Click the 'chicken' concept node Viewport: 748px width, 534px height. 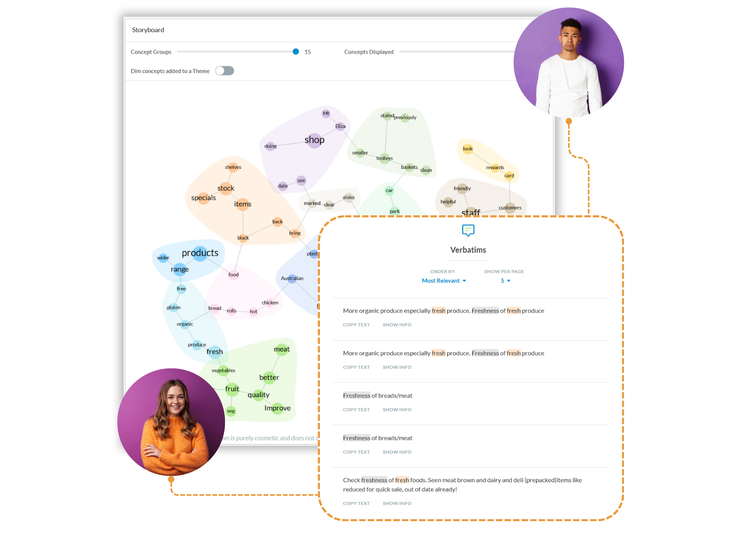tap(270, 303)
